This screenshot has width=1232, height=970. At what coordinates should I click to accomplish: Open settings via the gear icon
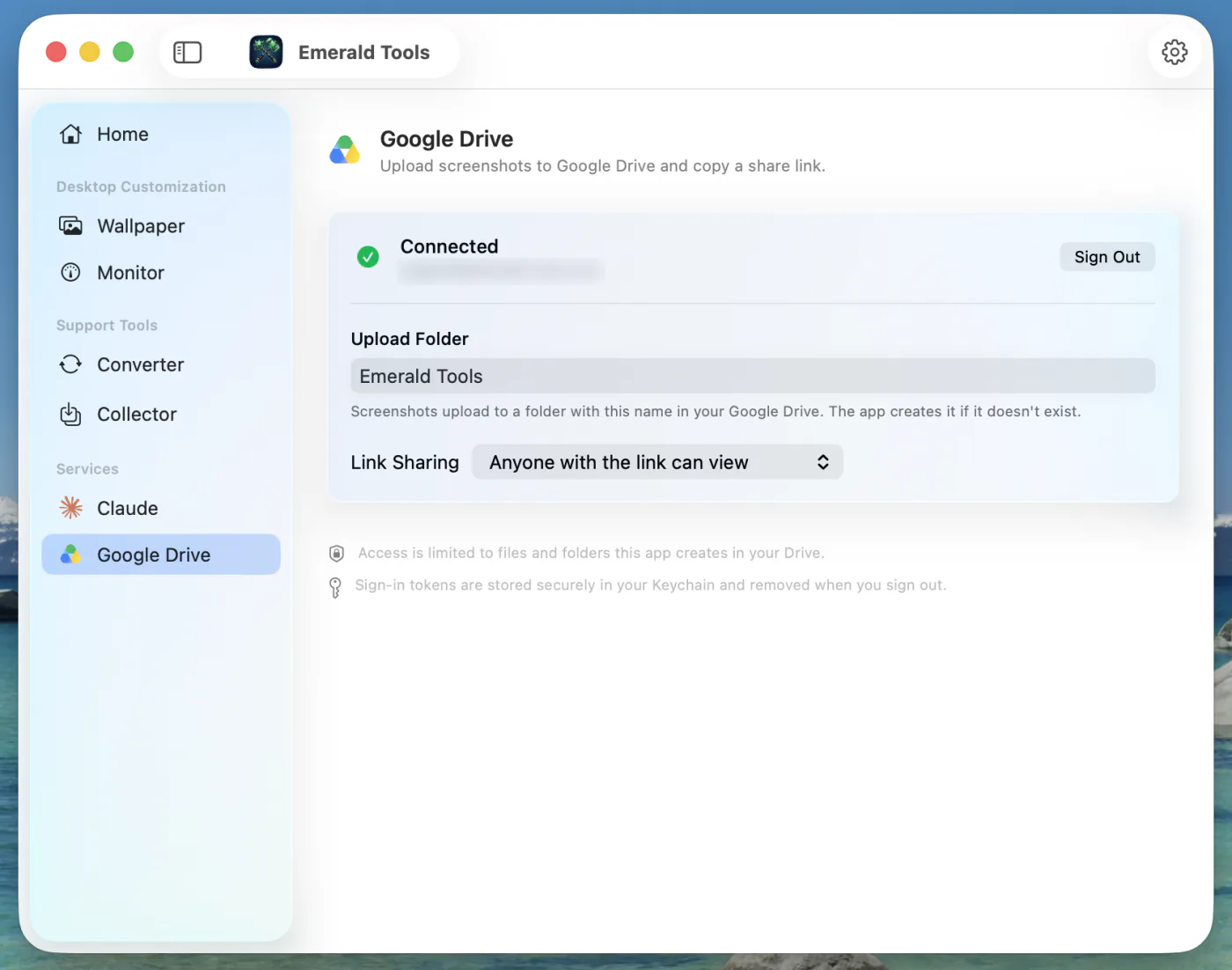1175,52
